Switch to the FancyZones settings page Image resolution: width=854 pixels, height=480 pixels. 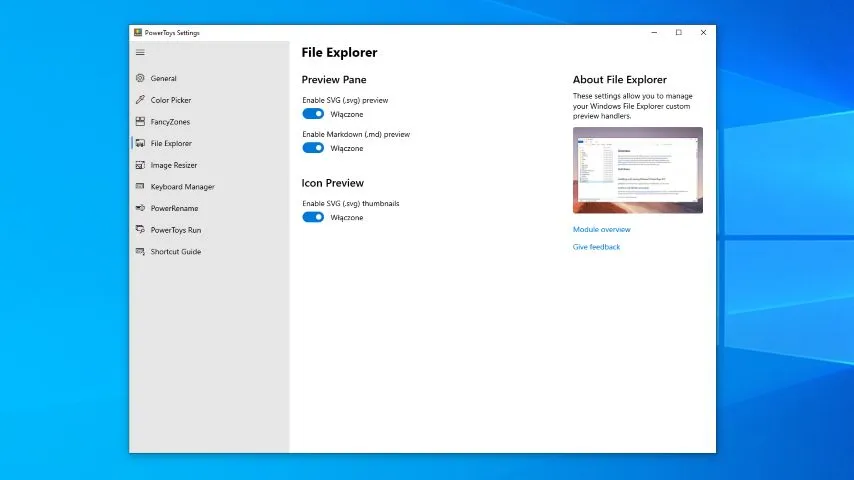coord(170,122)
